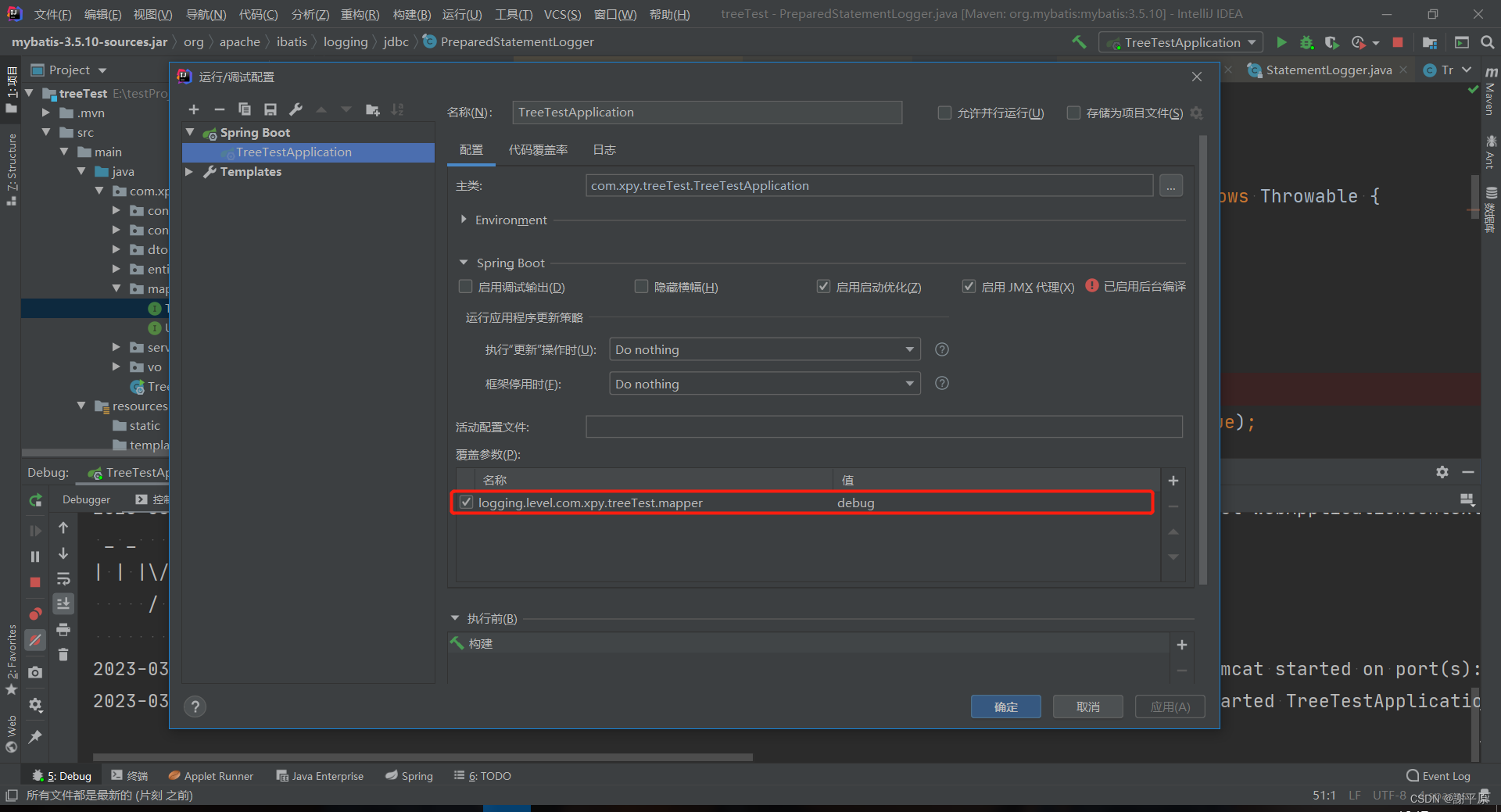The image size is (1501, 812).
Task: Clear console trash icon
Action: click(63, 655)
